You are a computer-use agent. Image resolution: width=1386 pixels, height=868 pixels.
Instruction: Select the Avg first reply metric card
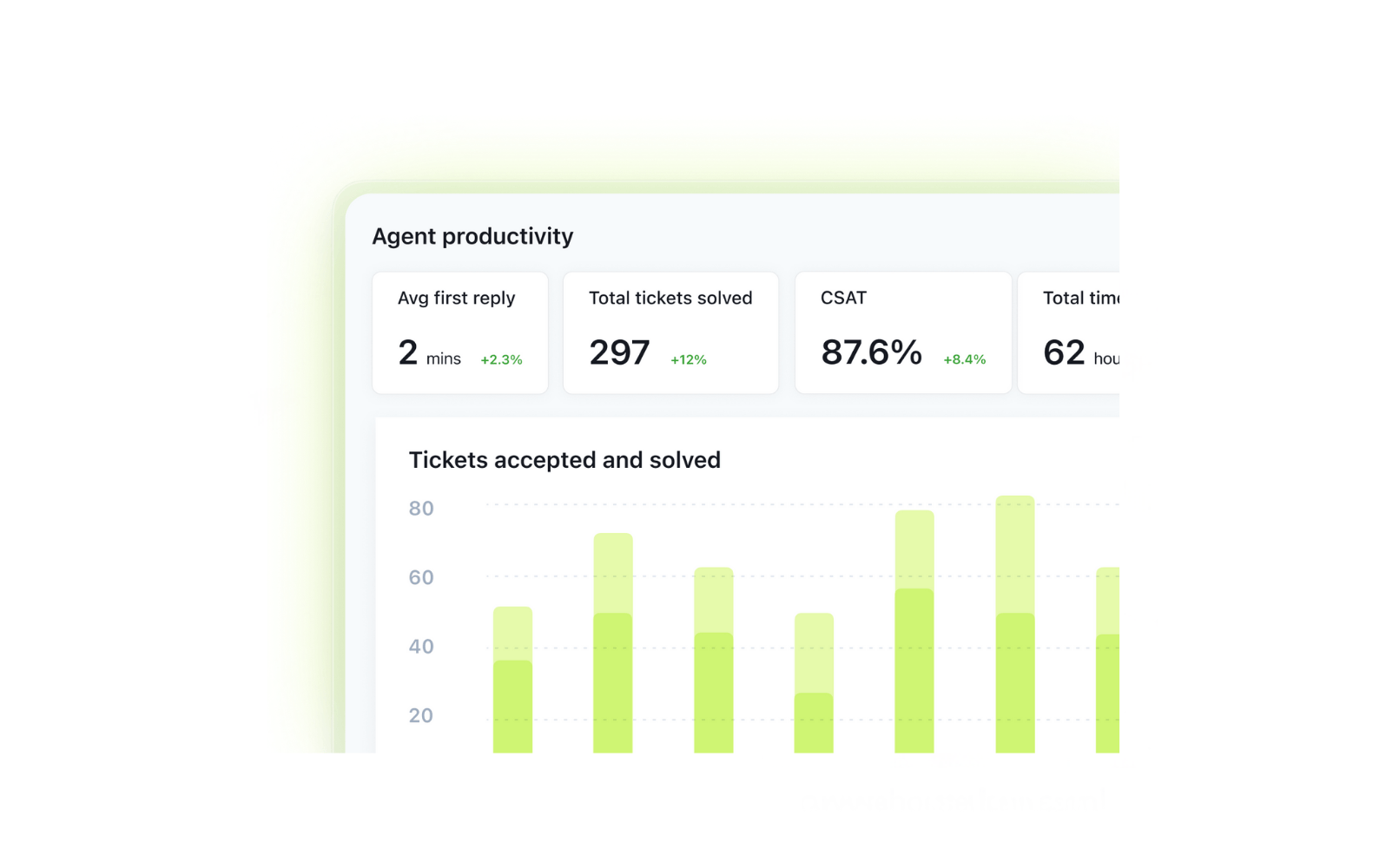point(459,332)
